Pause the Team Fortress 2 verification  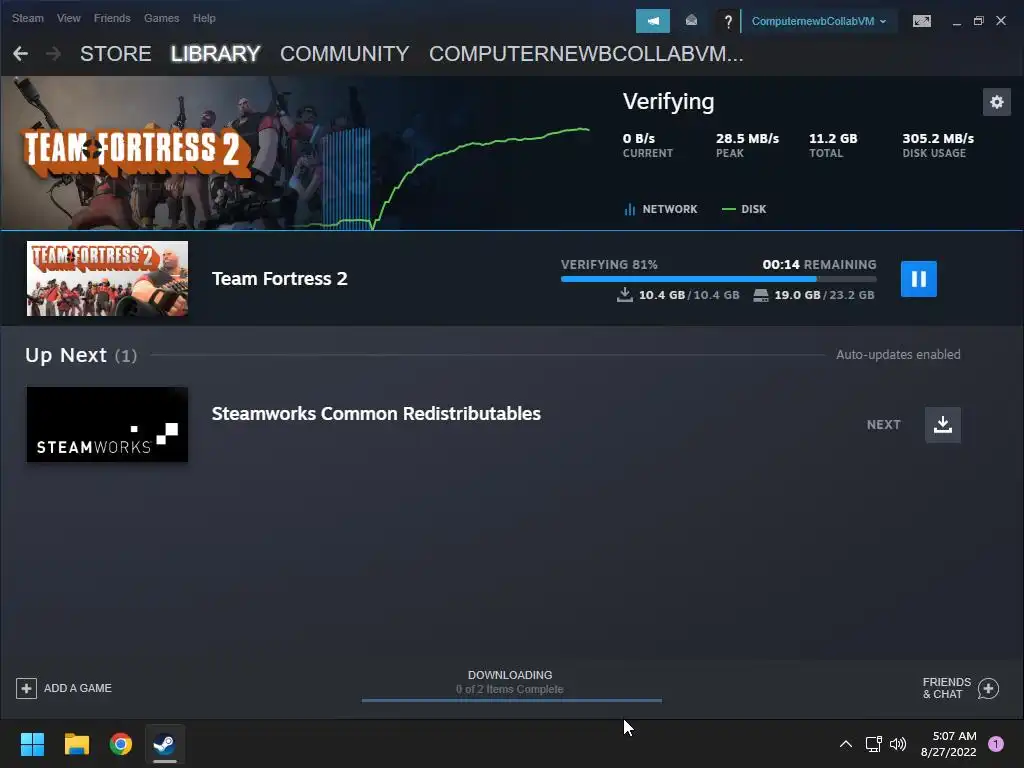click(918, 279)
